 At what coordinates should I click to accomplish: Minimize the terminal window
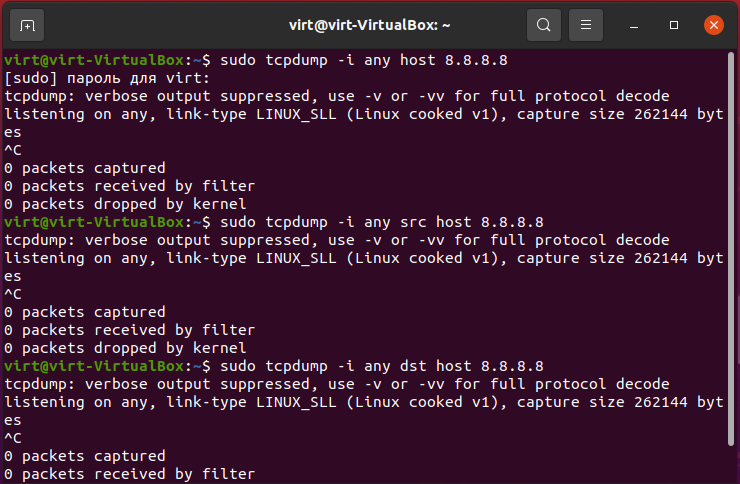coord(634,25)
